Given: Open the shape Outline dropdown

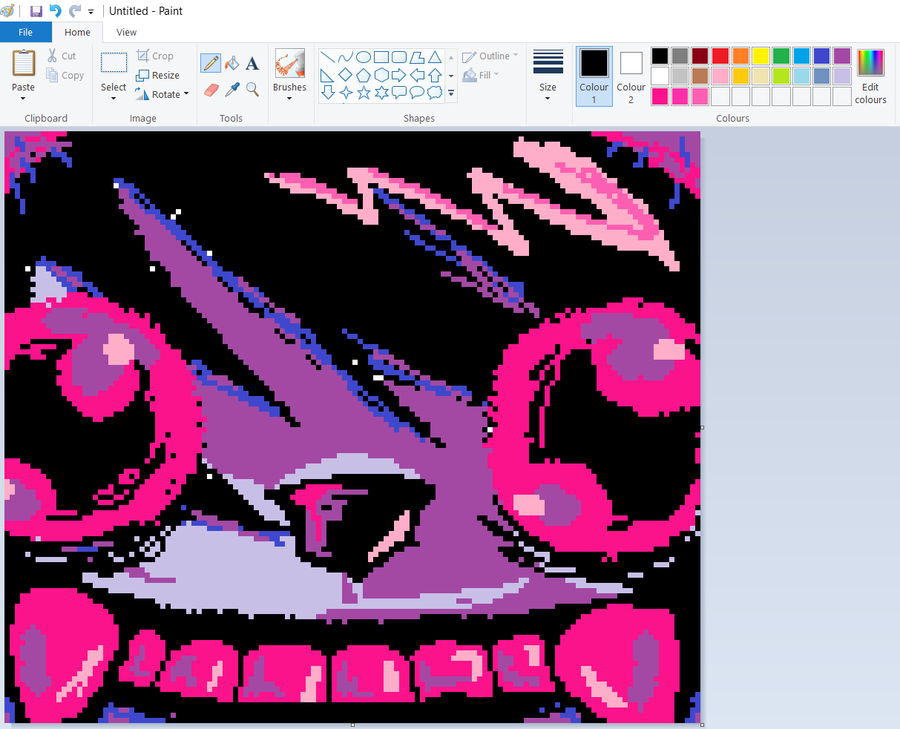Looking at the screenshot, I should pos(490,56).
